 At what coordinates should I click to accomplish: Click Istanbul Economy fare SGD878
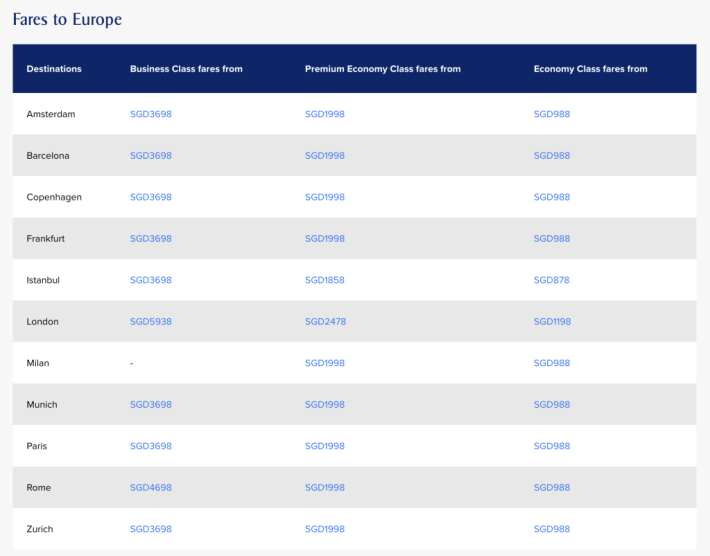[x=551, y=280]
